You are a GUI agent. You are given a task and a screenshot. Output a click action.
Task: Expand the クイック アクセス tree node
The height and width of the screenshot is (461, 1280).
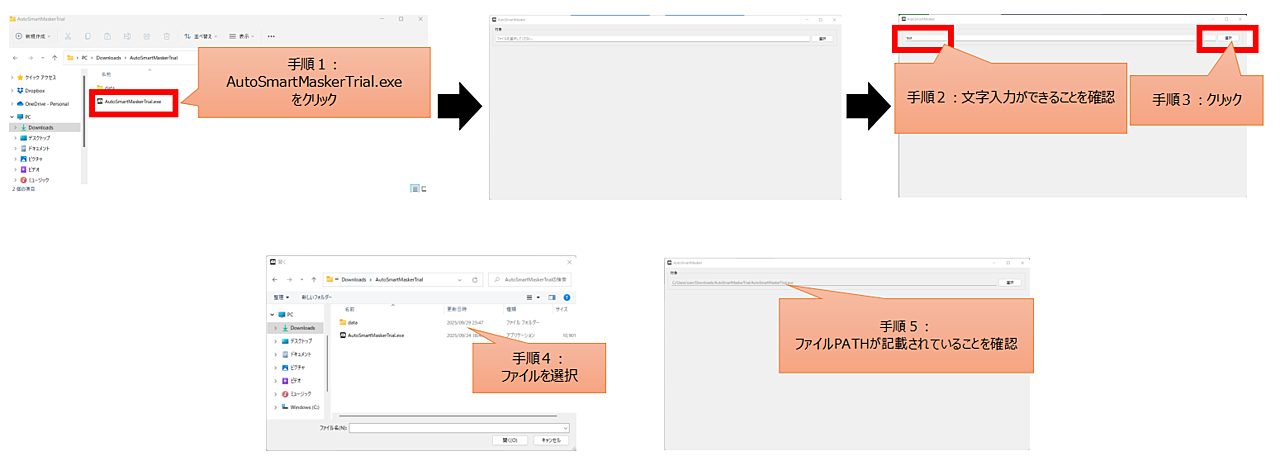12,77
